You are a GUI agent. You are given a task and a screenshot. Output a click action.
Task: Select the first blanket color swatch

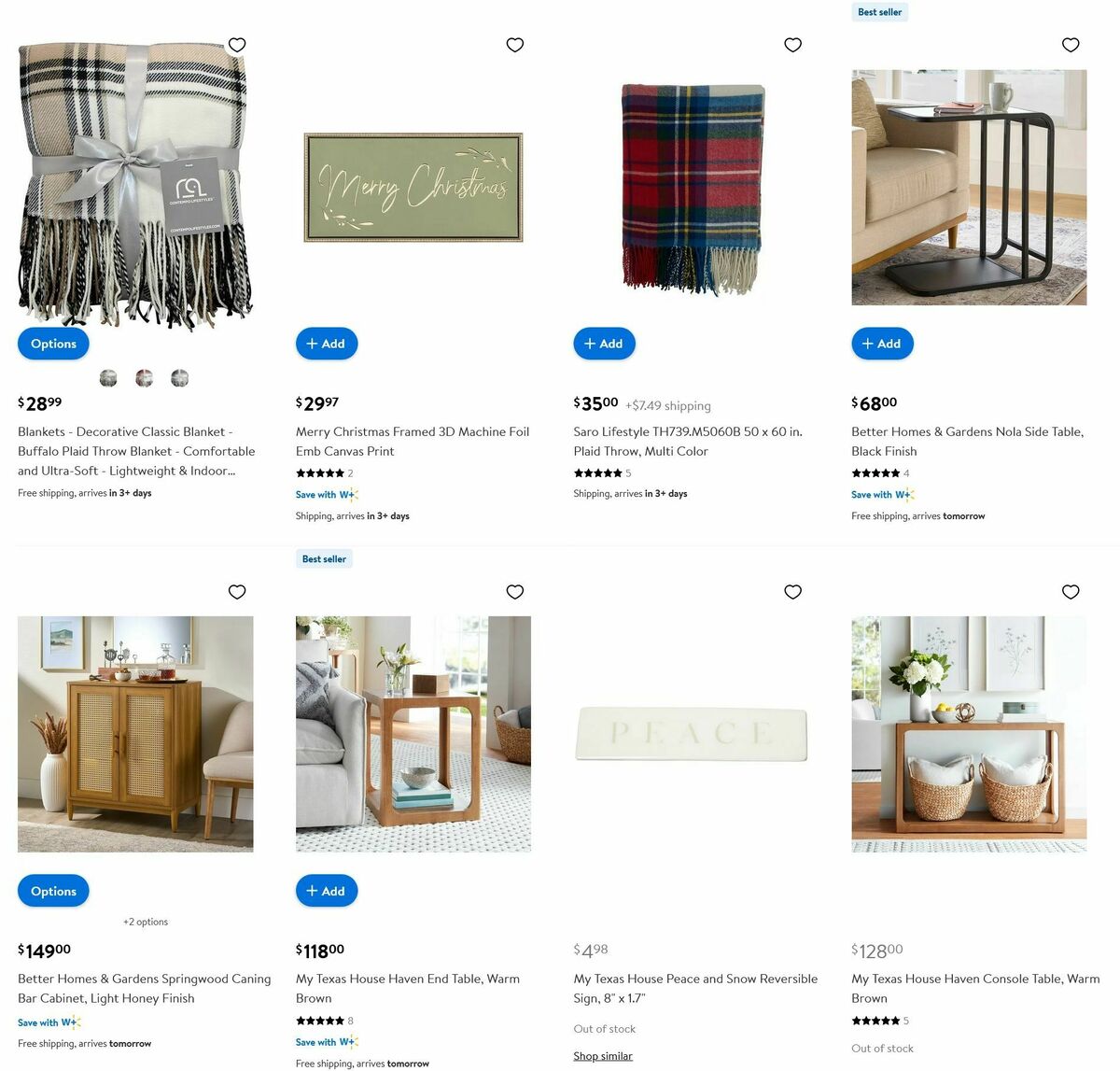108,378
